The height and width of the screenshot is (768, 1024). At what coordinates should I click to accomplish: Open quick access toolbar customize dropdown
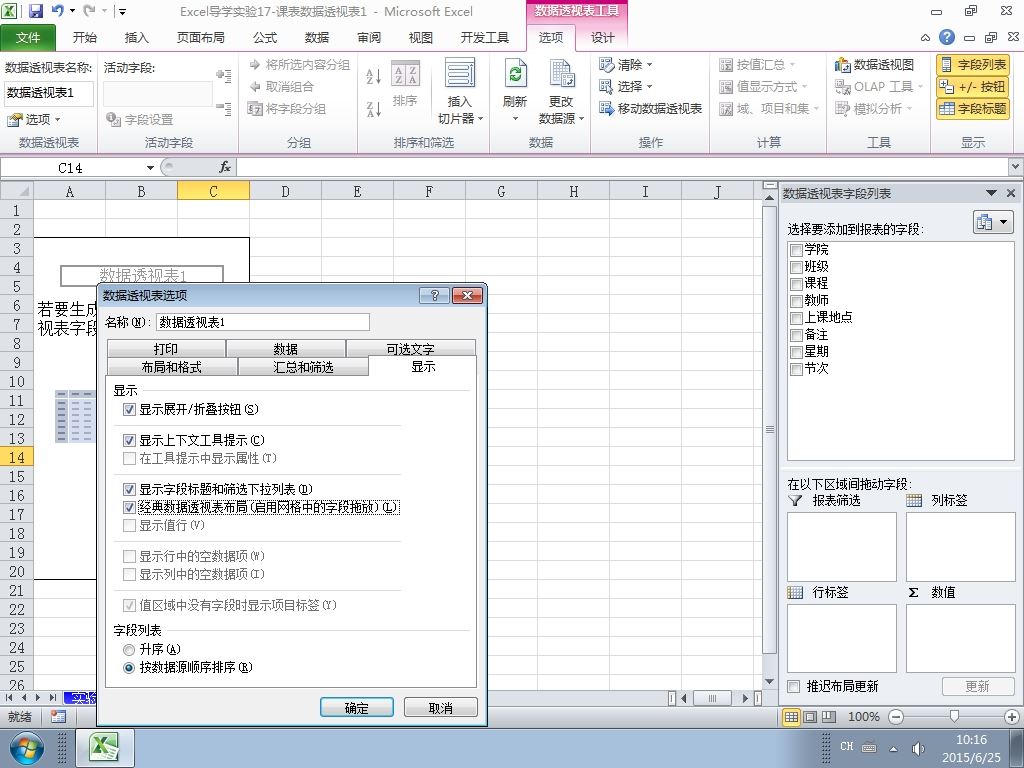click(x=123, y=11)
